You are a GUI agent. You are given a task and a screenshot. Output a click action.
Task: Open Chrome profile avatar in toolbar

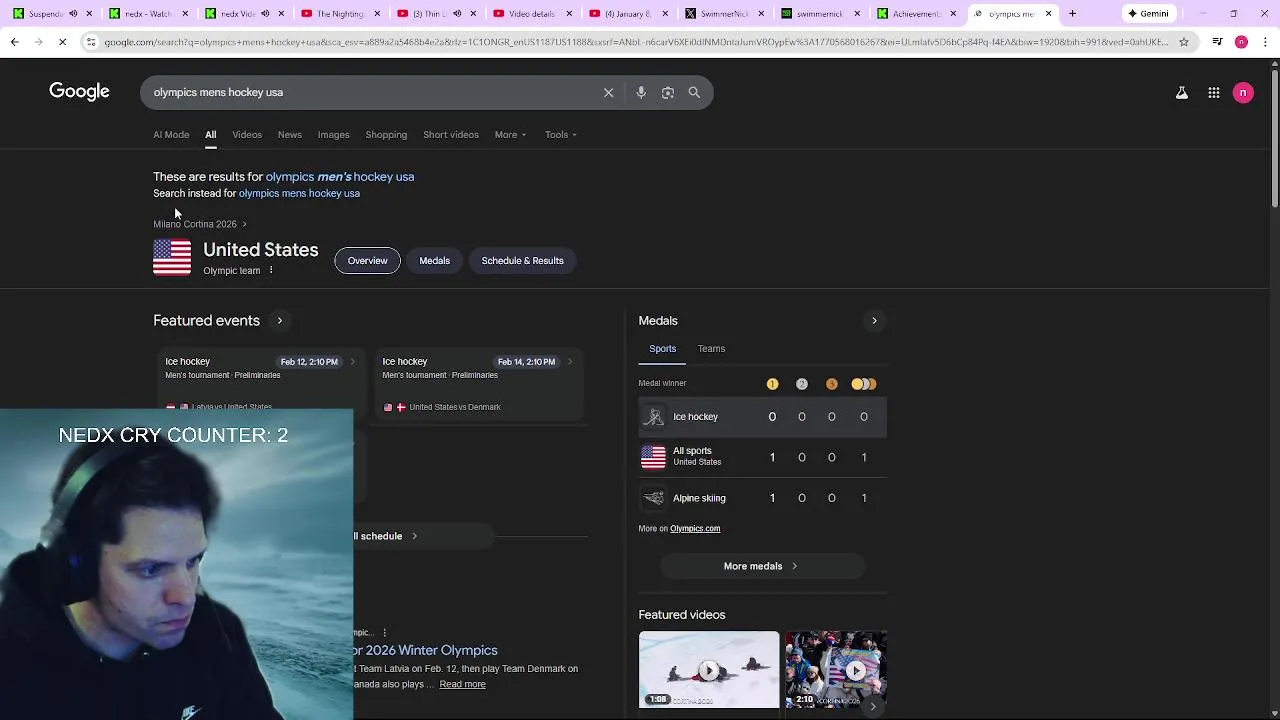1241,42
